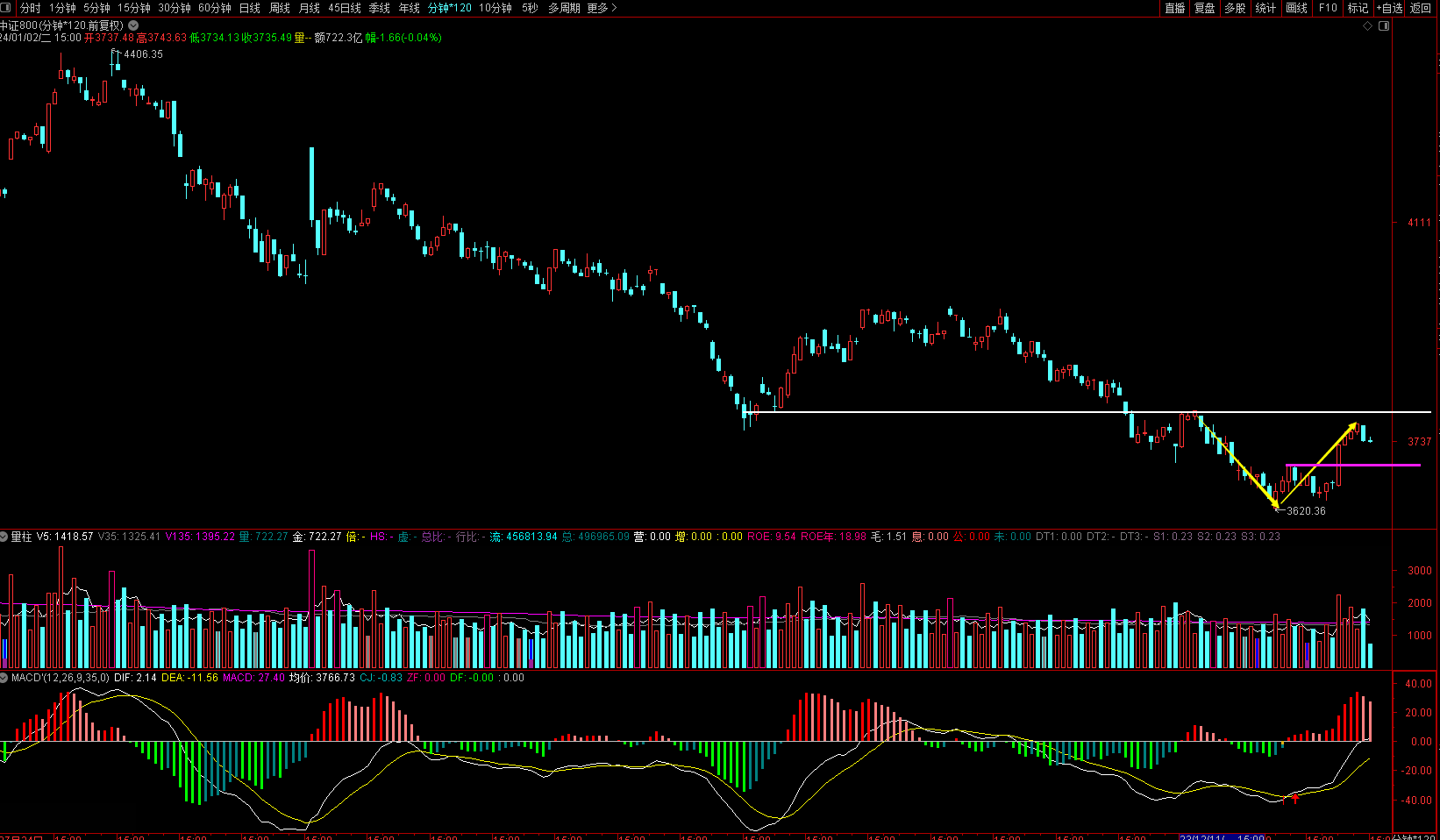The width and height of the screenshot is (1440, 840).
Task: Switch to 季线 quarterly chart
Action: click(x=380, y=8)
